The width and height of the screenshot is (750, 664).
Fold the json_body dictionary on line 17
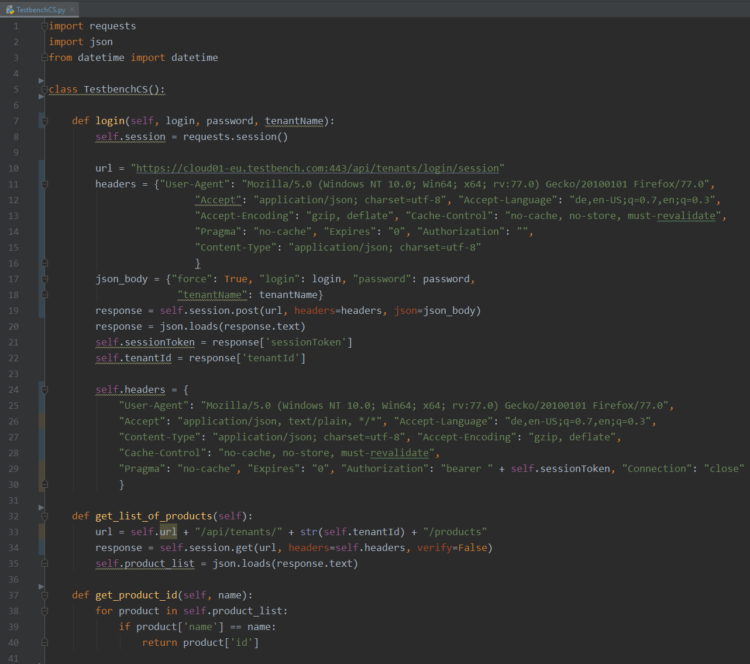[x=44, y=279]
